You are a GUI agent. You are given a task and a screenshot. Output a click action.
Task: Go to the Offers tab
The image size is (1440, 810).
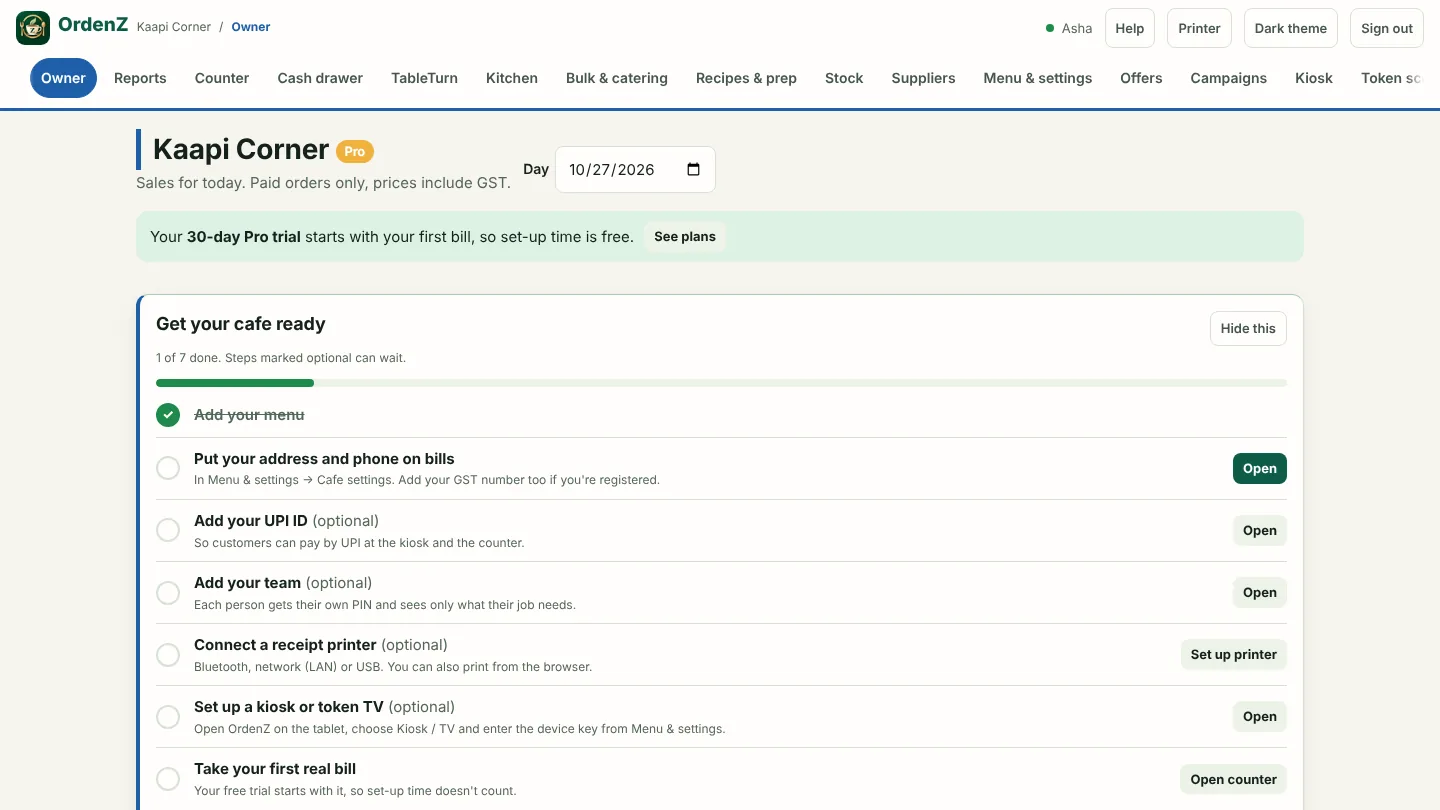pyautogui.click(x=1141, y=78)
